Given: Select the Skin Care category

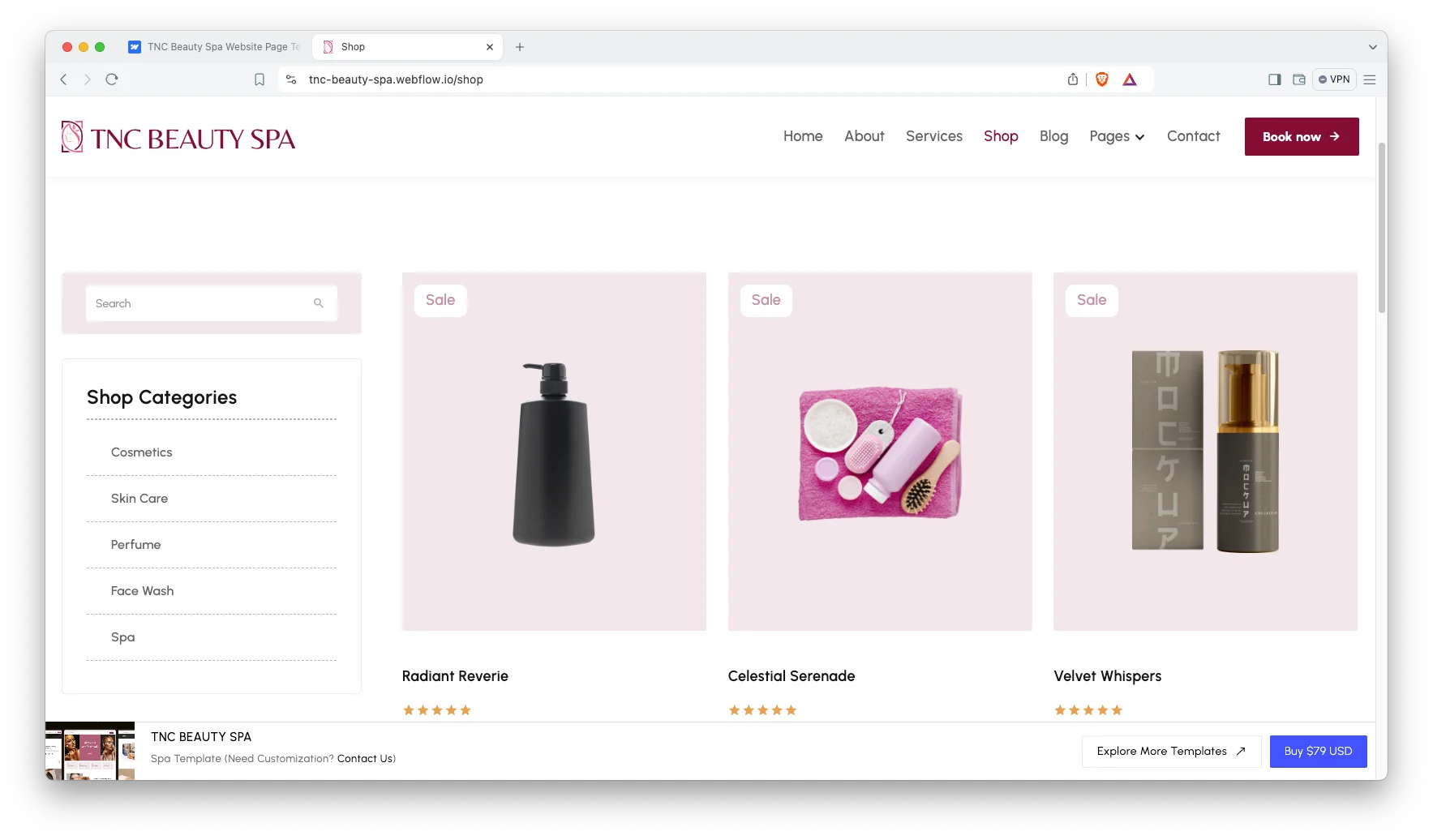Looking at the screenshot, I should (x=139, y=499).
